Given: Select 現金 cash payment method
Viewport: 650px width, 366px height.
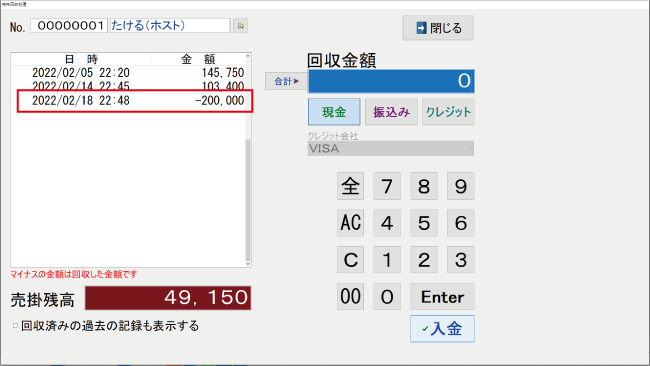Looking at the screenshot, I should (x=334, y=112).
